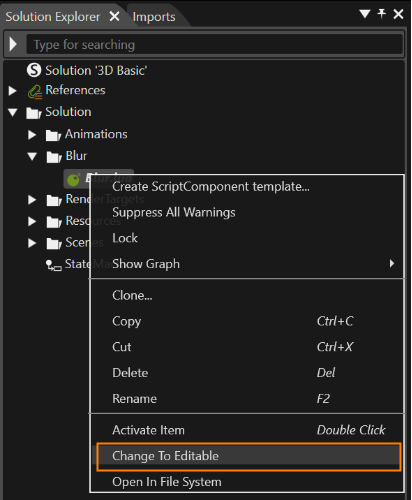Pin the Solution Explorer panel
Viewport: 412px width, 500px height.
pos(381,14)
